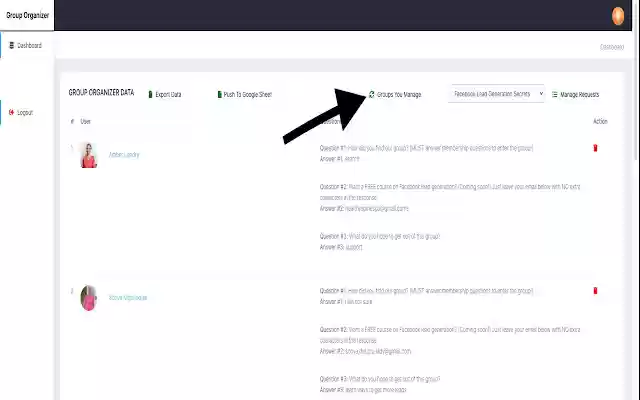Delete second user's row with red trash icon
This screenshot has height=400, width=640.
point(595,291)
